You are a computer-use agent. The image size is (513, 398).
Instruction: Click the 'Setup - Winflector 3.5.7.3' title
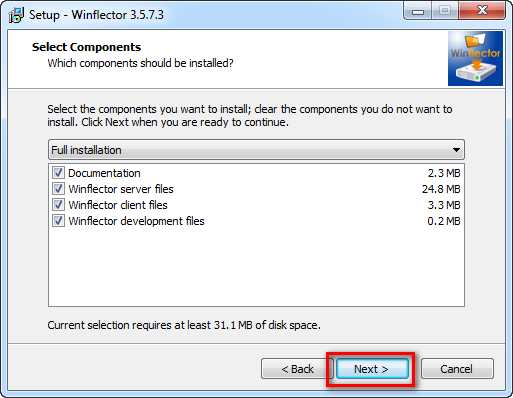coord(96,15)
